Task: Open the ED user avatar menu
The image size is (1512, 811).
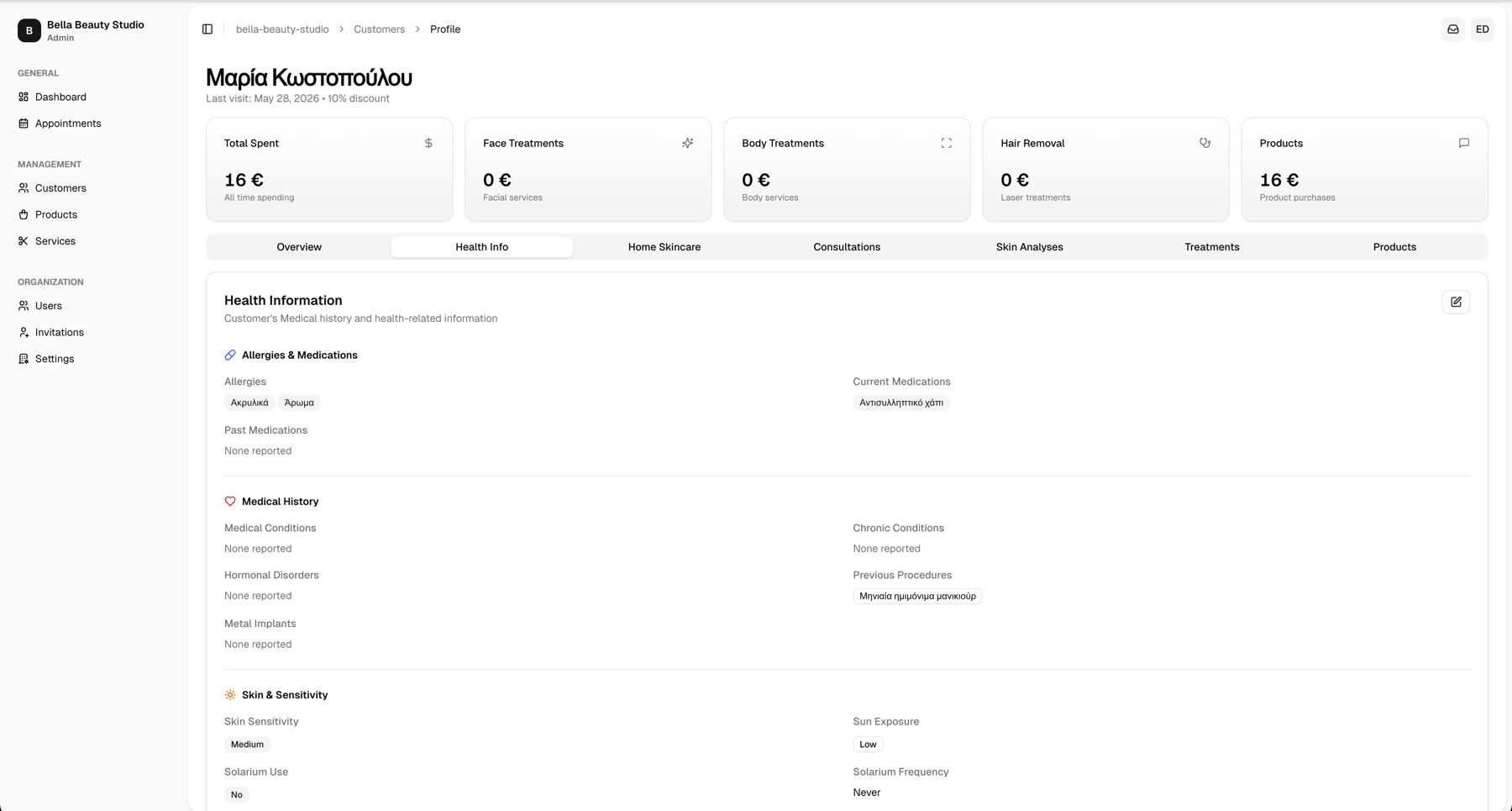Action: click(x=1483, y=29)
